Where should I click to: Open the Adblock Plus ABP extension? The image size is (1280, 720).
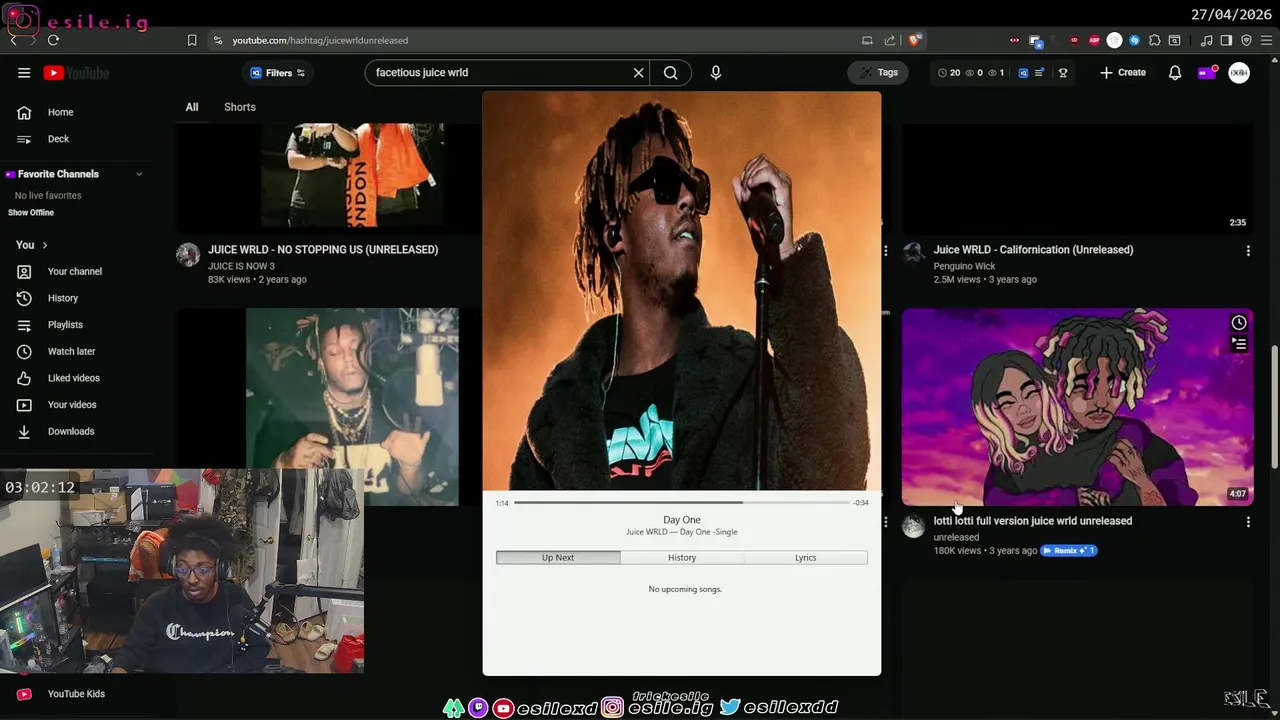[x=1094, y=40]
